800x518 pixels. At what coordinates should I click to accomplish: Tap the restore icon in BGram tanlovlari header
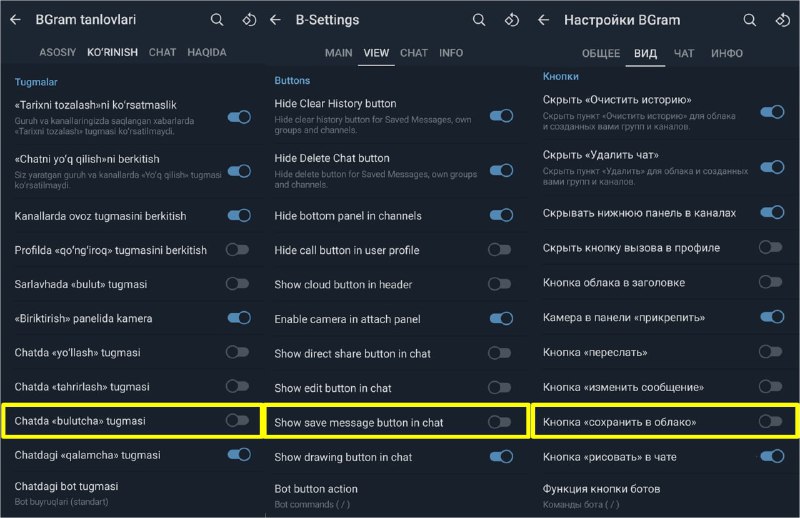(249, 20)
